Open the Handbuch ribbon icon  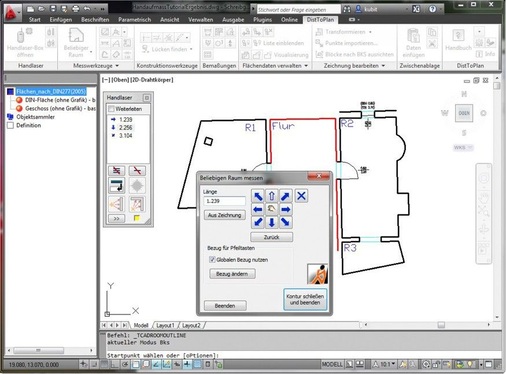(x=458, y=40)
